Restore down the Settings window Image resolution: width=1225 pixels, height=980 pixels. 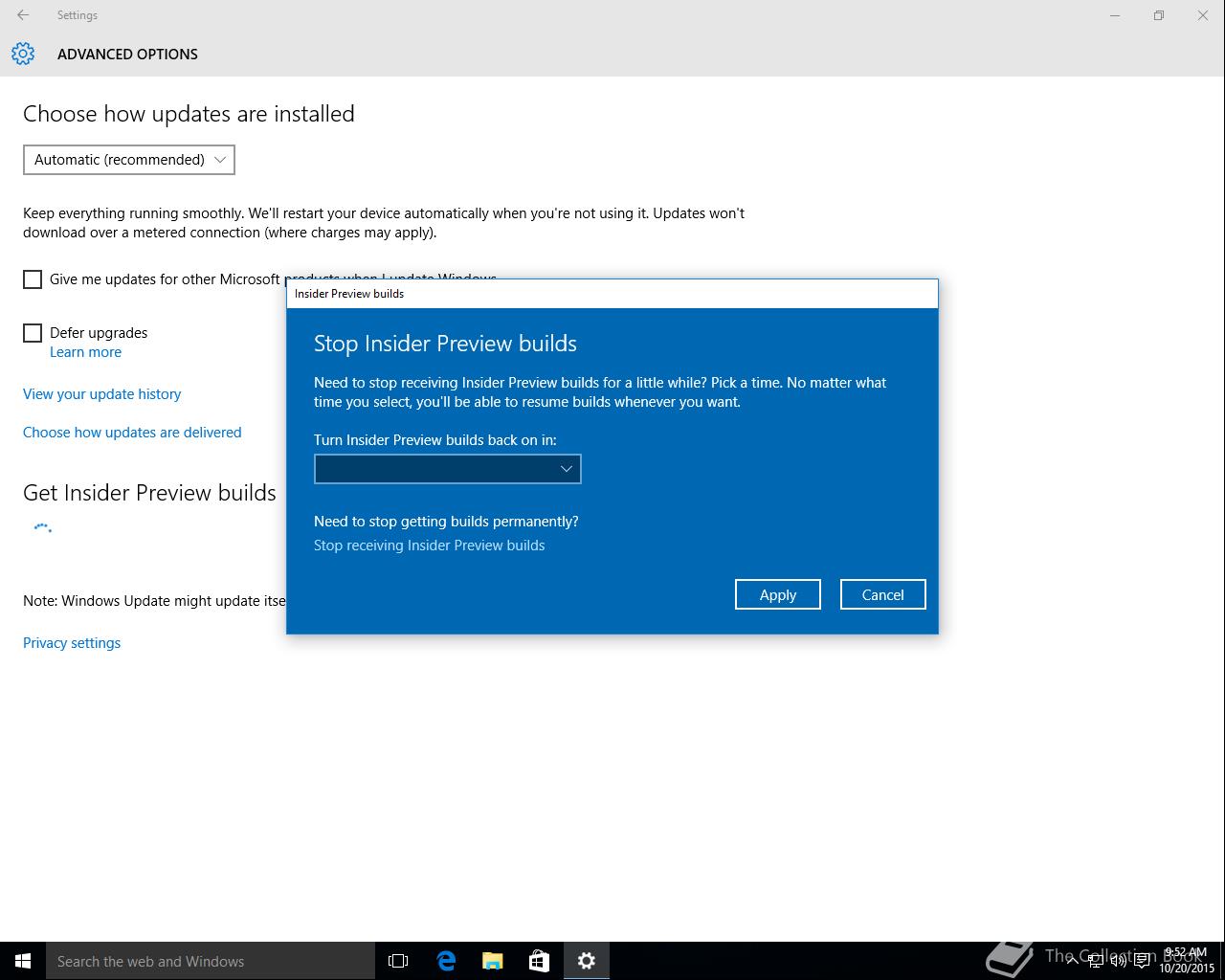pyautogui.click(x=1159, y=15)
